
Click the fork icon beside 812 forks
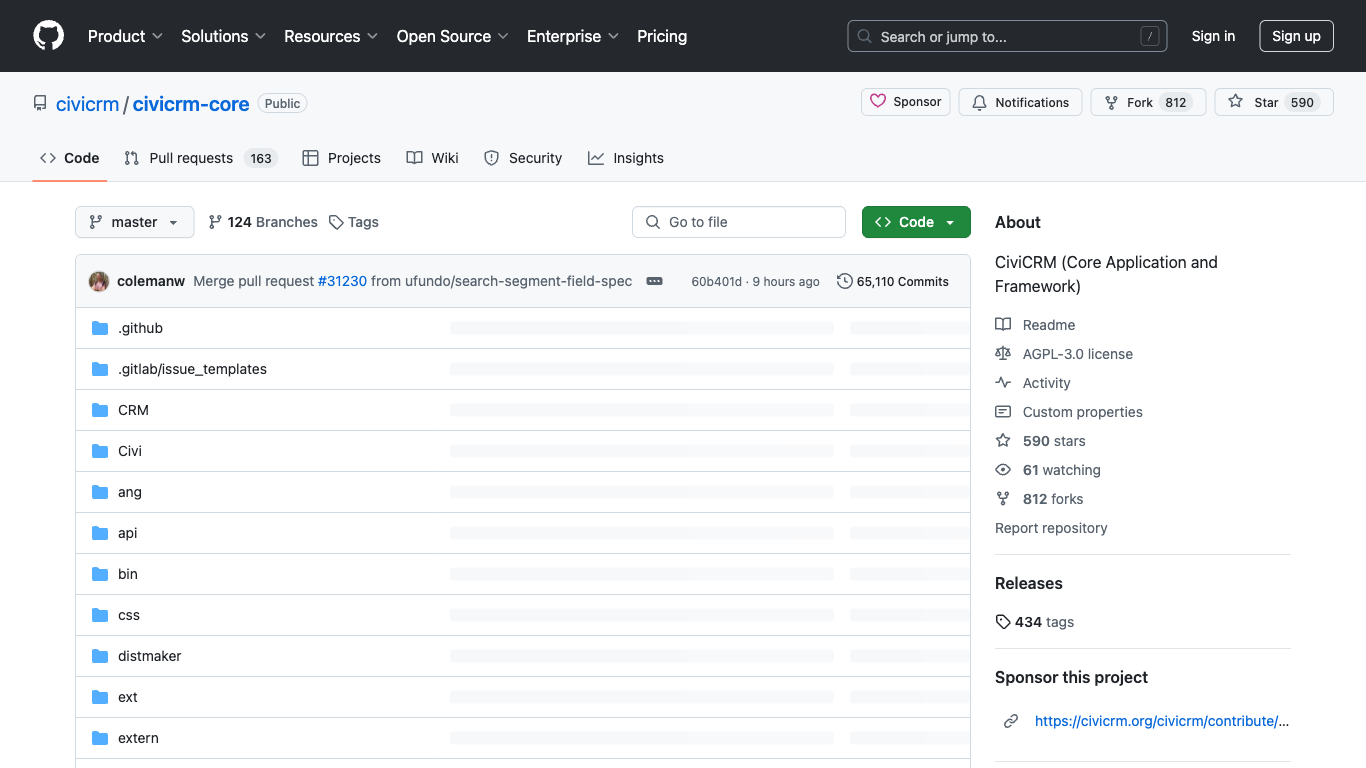[1003, 499]
